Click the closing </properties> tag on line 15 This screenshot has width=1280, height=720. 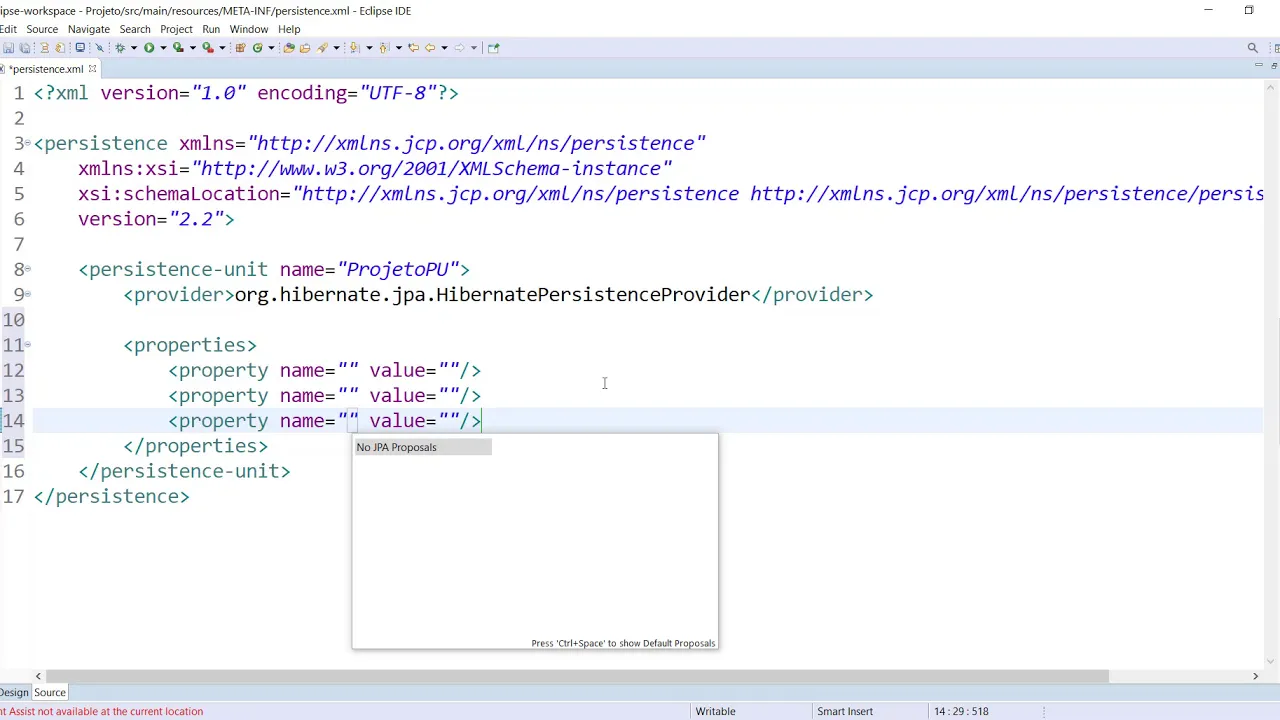[195, 446]
